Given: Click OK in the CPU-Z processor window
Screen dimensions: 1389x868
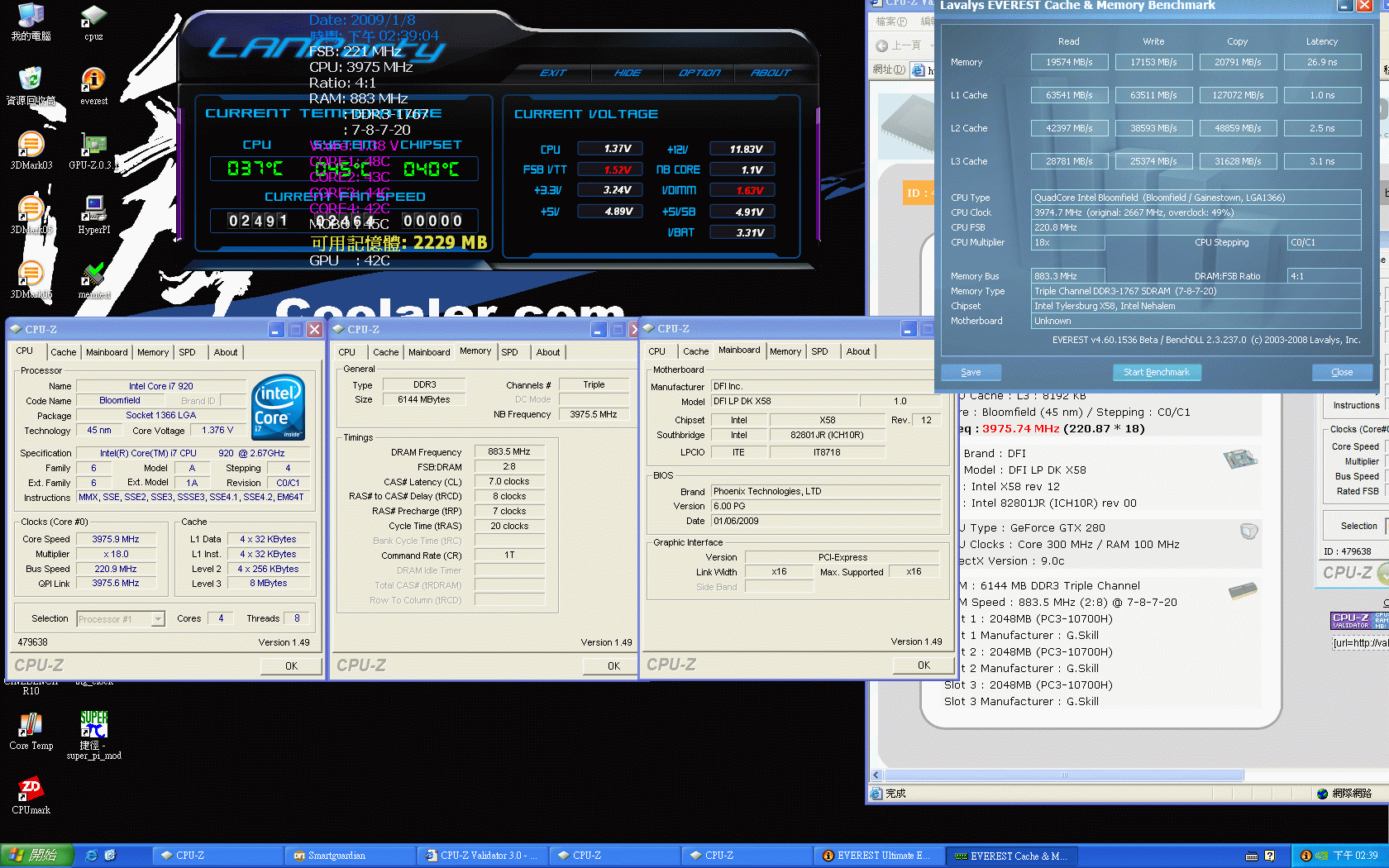Looking at the screenshot, I should (x=291, y=666).
